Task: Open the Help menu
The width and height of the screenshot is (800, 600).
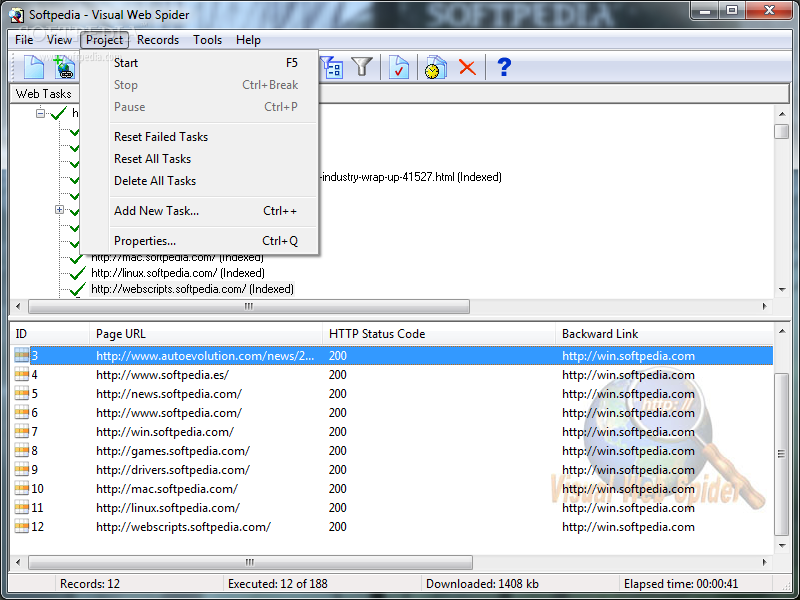Action: 248,40
